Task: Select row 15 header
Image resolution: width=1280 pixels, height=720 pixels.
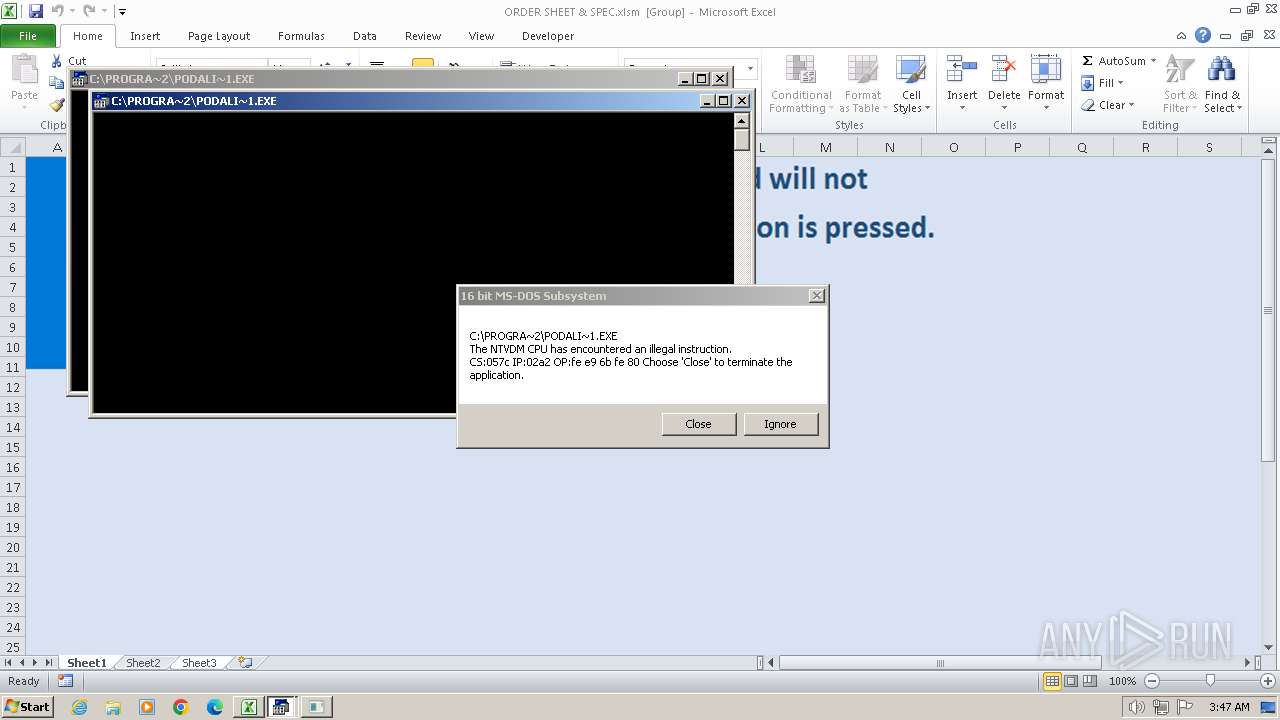Action: tap(13, 447)
